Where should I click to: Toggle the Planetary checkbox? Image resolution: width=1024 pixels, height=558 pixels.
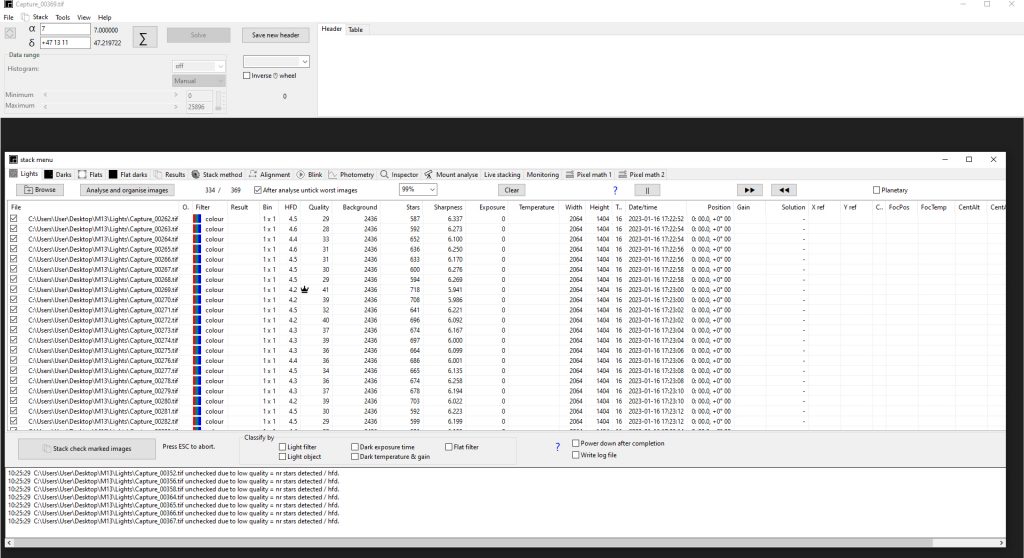coord(876,190)
